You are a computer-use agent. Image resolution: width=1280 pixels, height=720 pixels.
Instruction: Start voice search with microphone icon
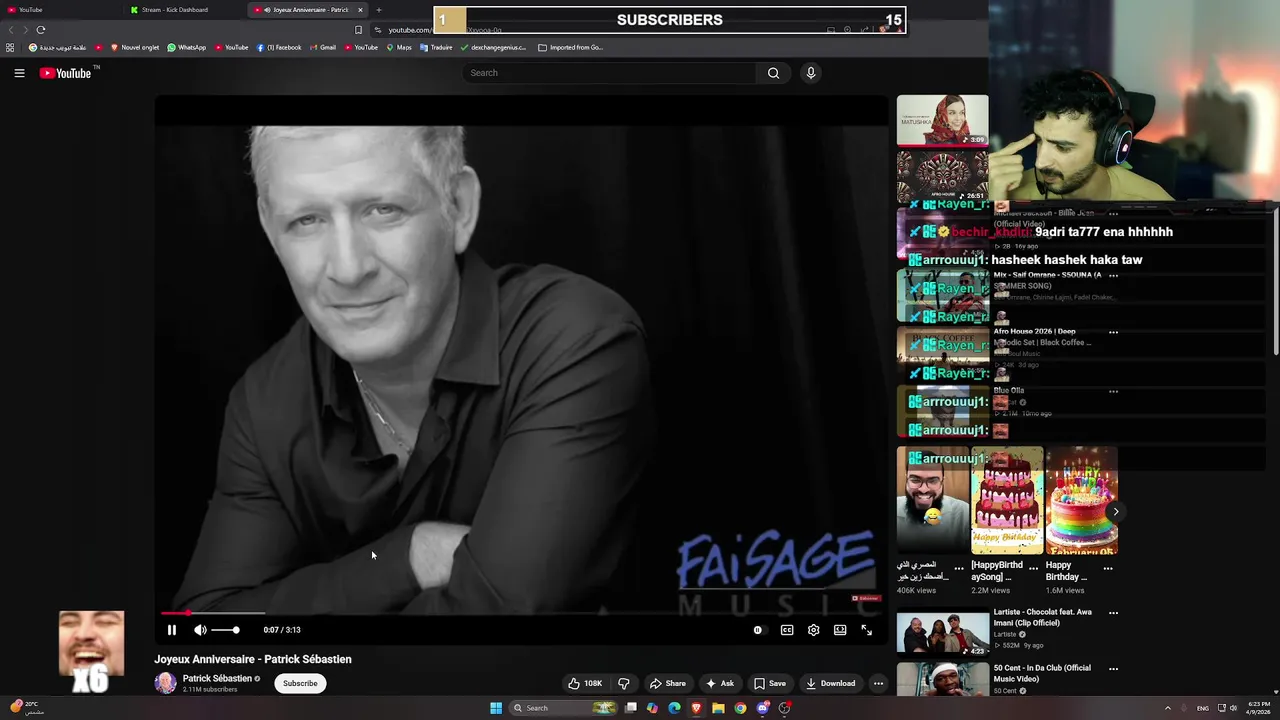pos(811,73)
